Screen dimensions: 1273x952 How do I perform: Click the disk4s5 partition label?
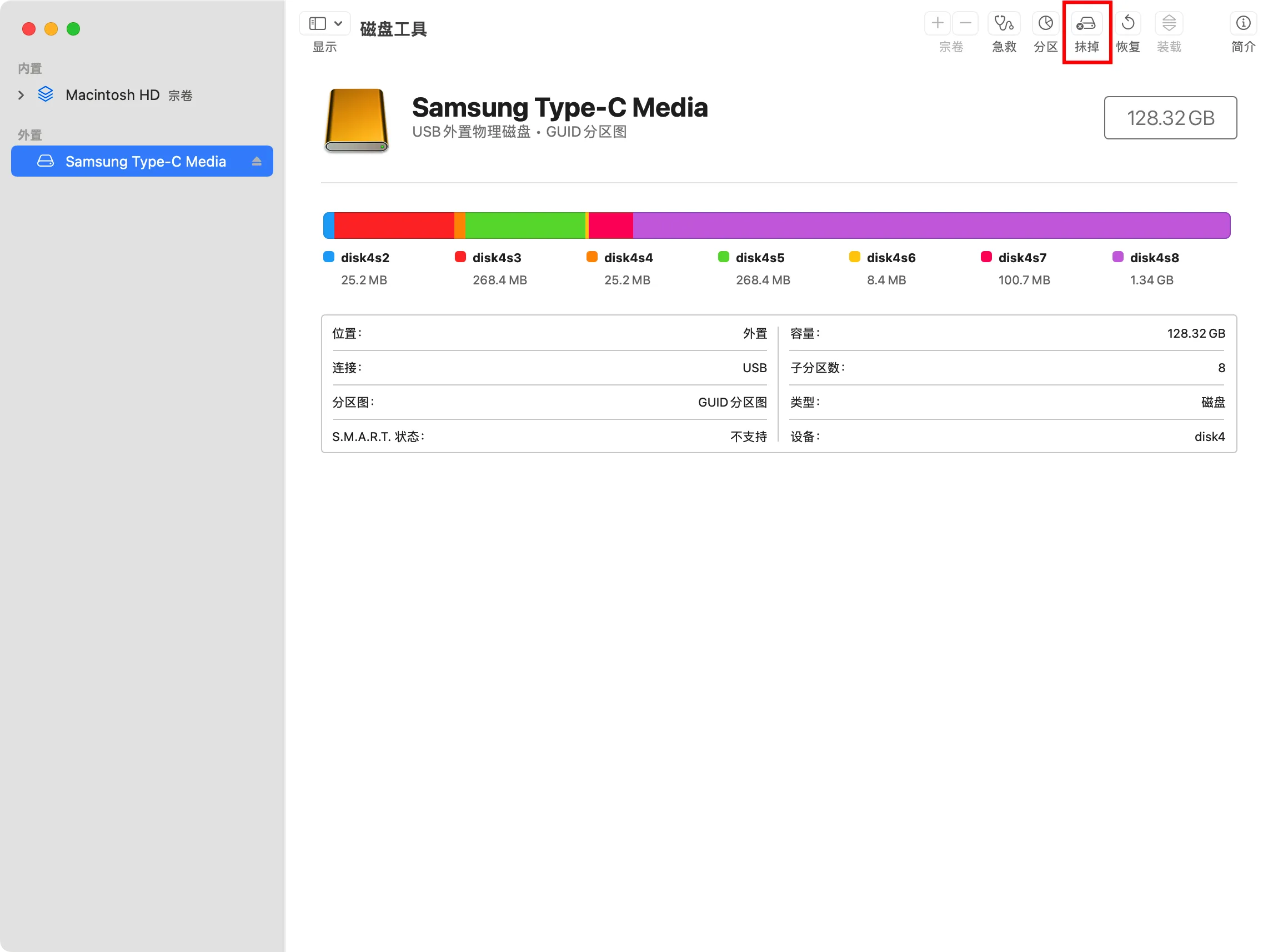(760, 258)
